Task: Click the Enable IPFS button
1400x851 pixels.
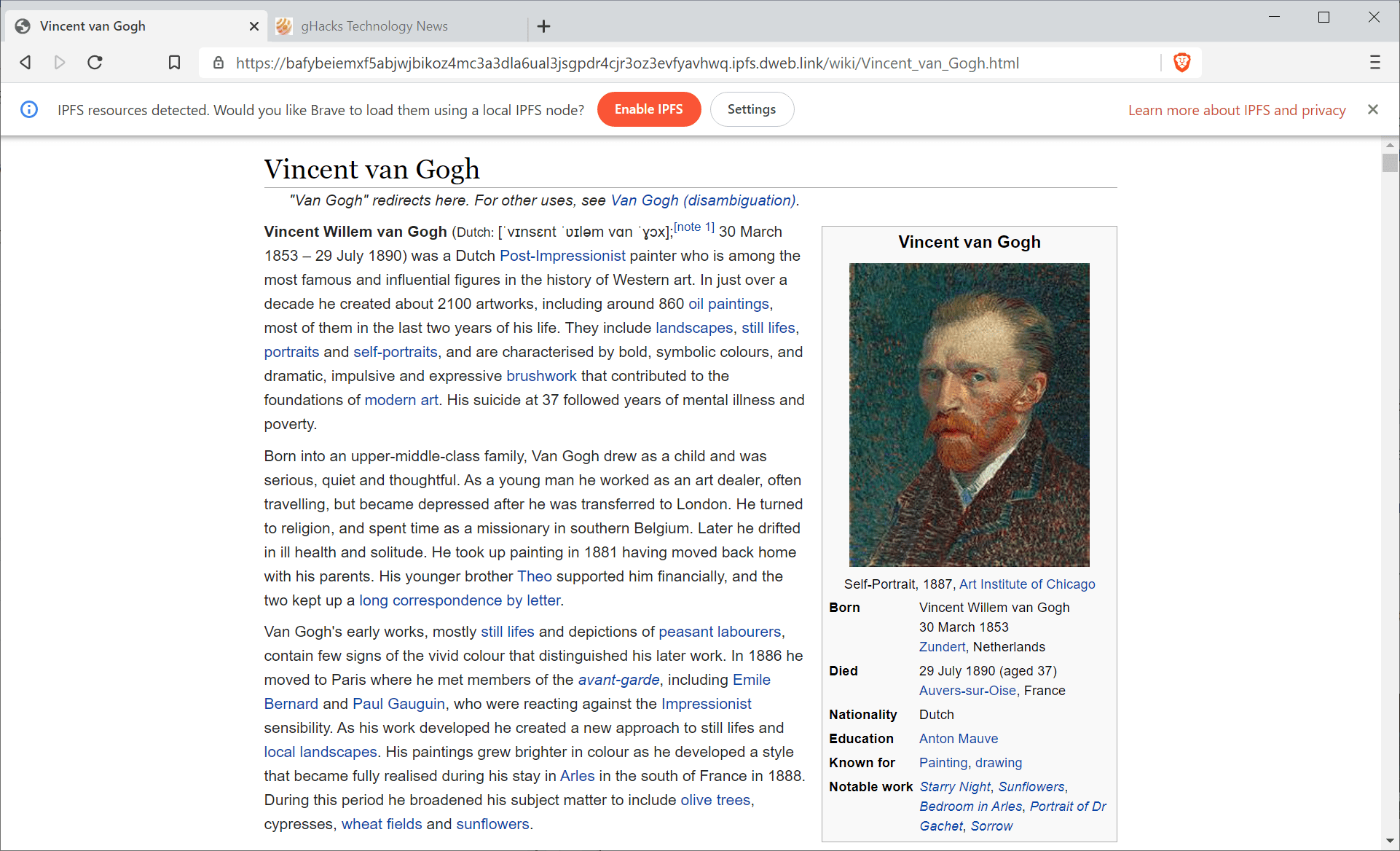Action: (649, 109)
